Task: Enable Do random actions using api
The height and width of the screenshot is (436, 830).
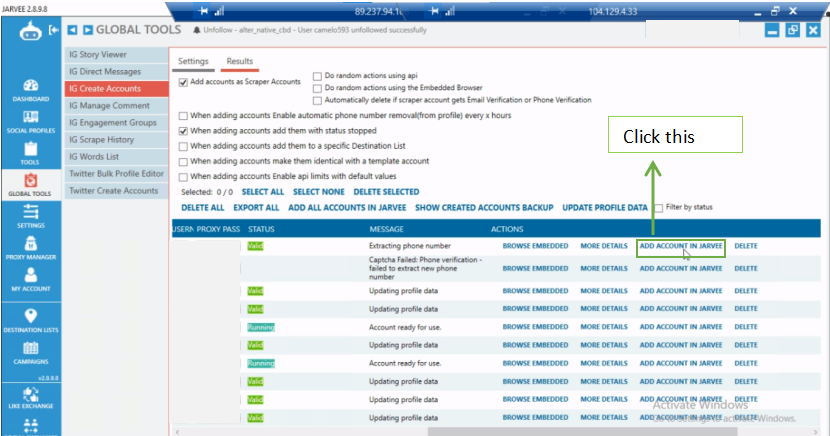Action: pos(318,76)
